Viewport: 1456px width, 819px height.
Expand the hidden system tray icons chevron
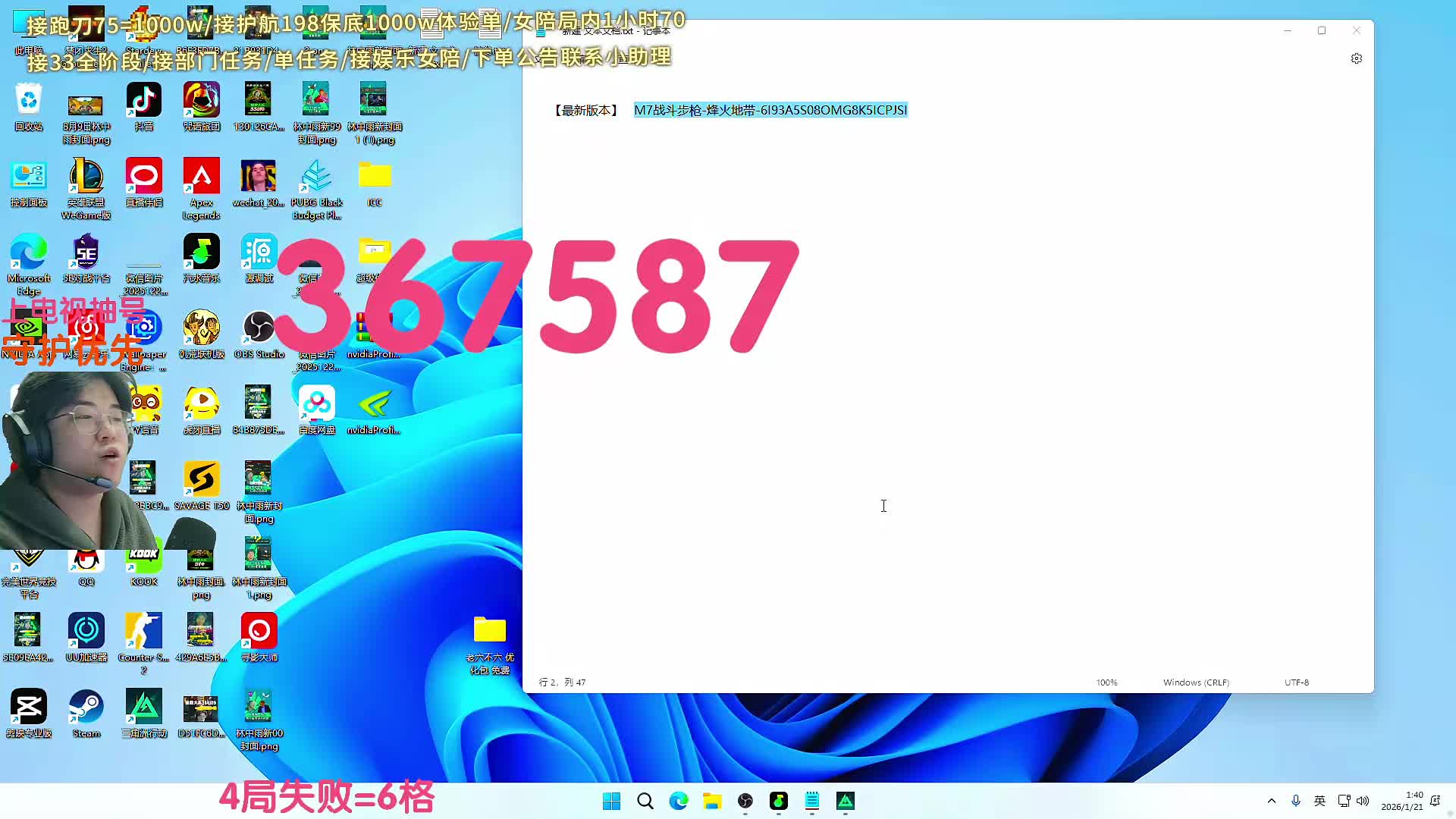1272,801
